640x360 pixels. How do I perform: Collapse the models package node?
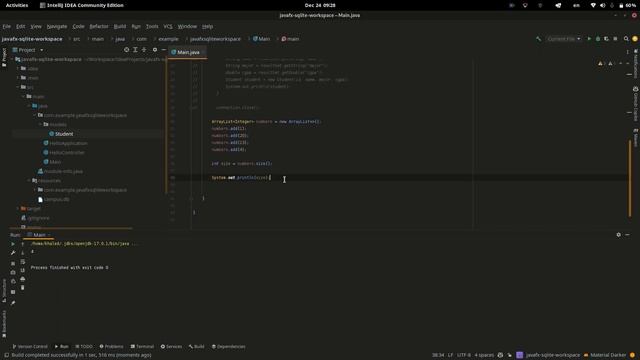tap(40, 124)
